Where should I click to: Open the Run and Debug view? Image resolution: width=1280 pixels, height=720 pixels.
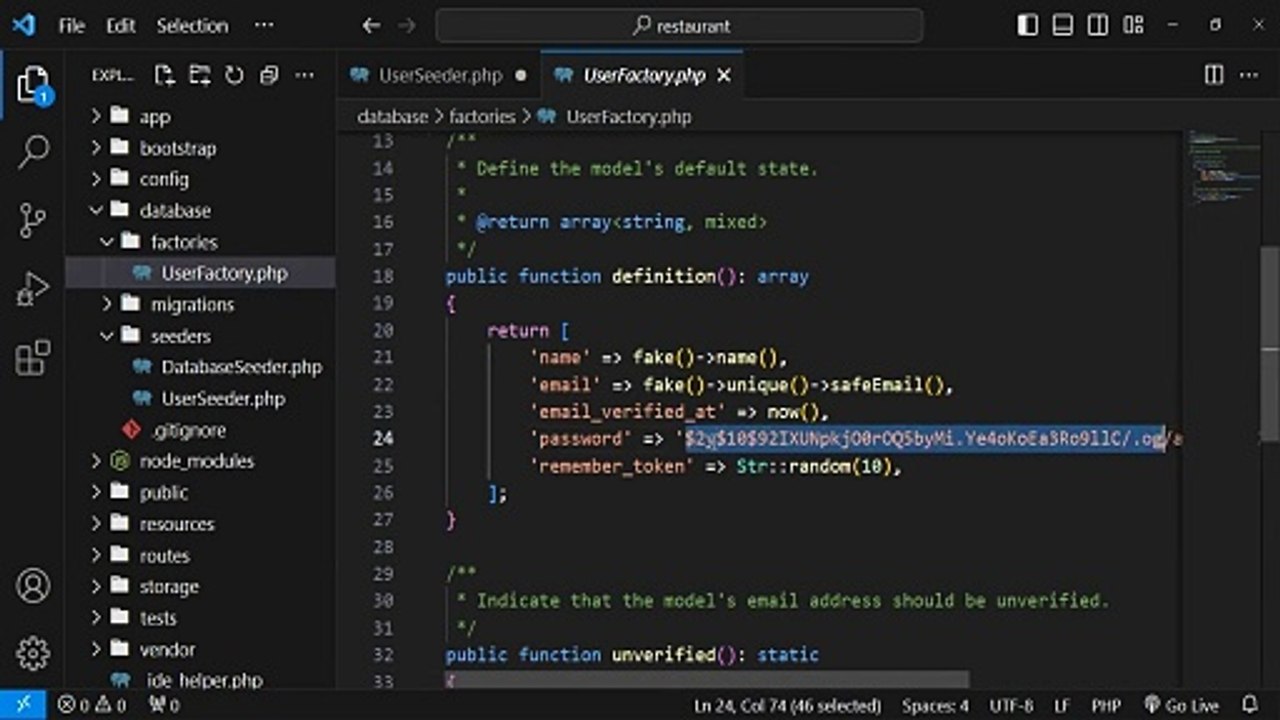click(x=32, y=289)
